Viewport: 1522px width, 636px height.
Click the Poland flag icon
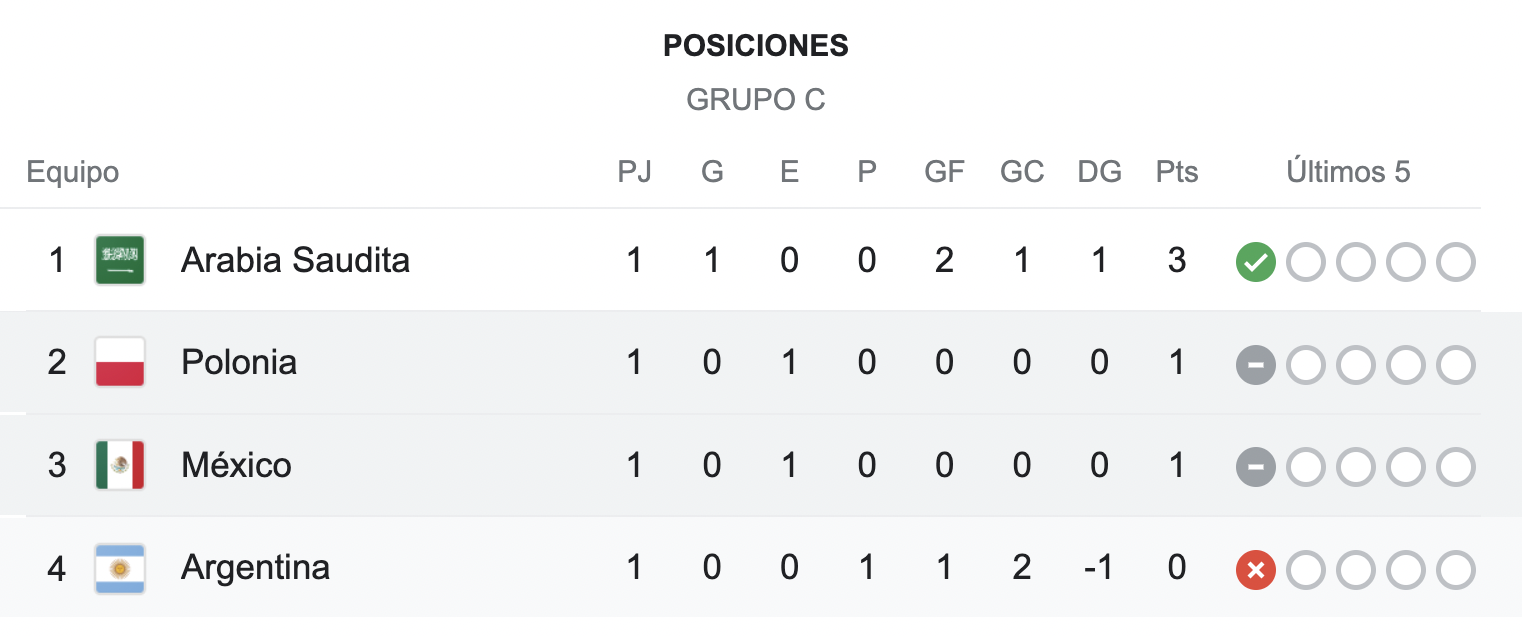pyautogui.click(x=120, y=362)
